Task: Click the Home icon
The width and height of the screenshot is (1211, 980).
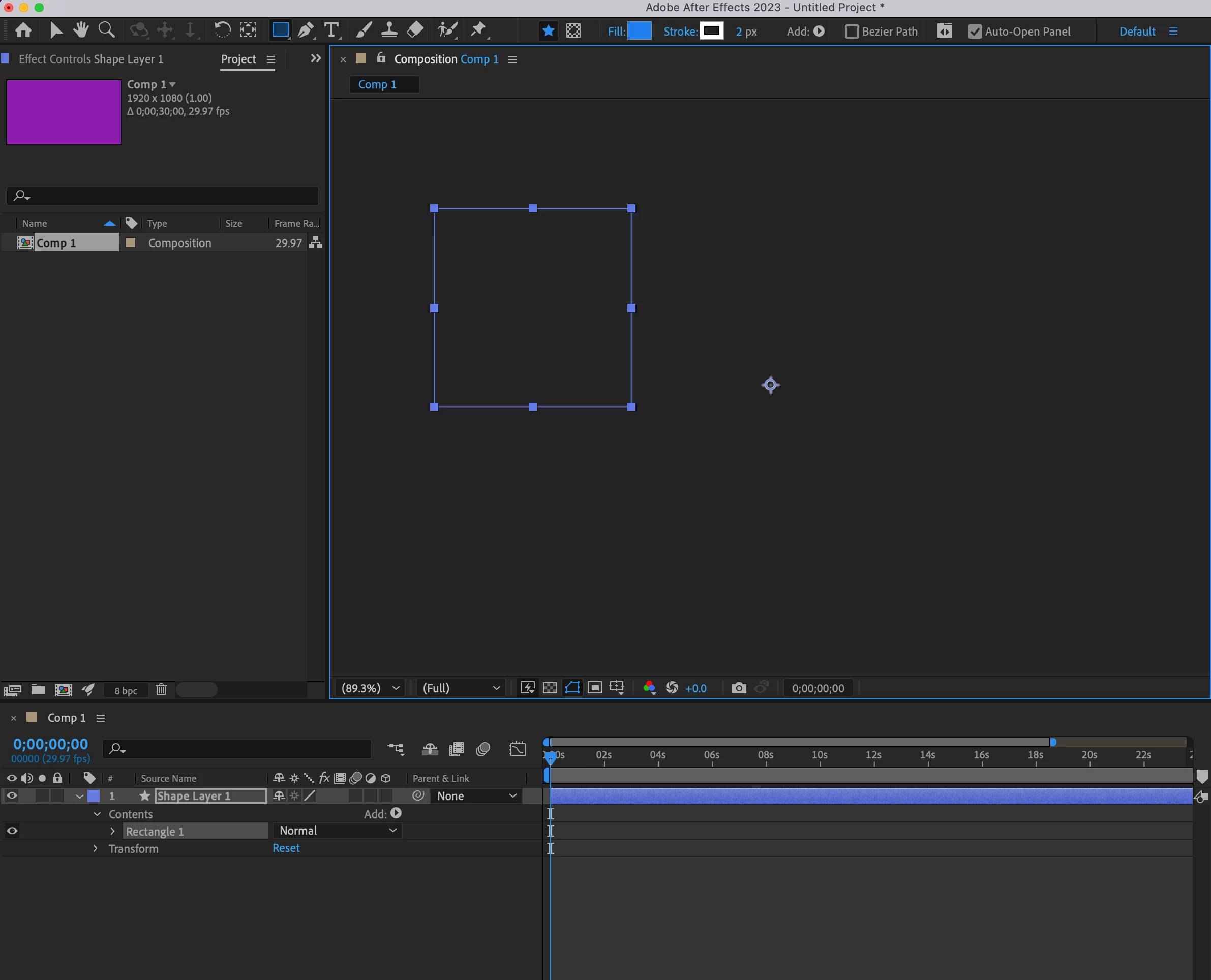Action: pos(24,30)
